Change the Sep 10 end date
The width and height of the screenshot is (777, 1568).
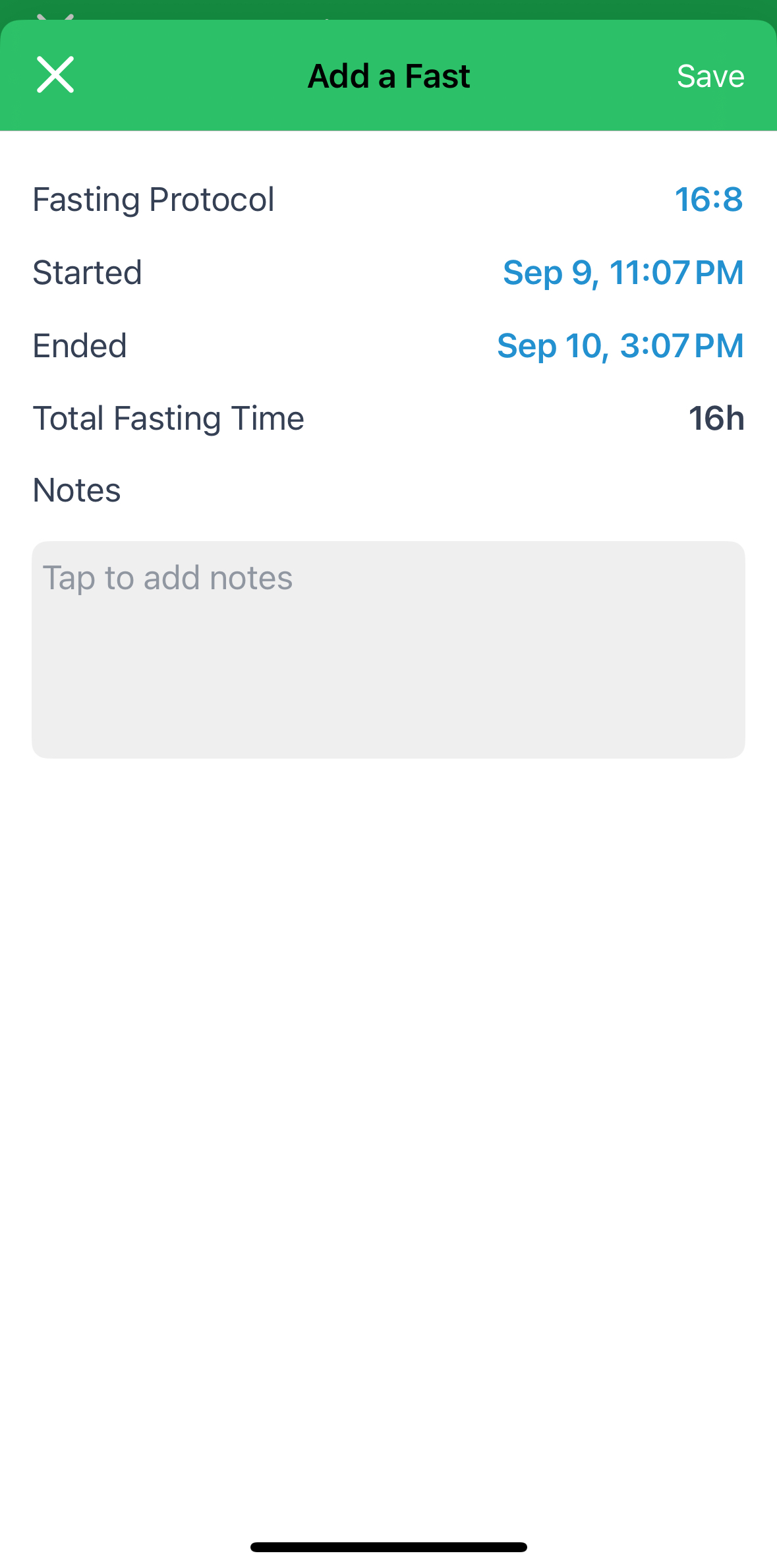[x=551, y=346]
